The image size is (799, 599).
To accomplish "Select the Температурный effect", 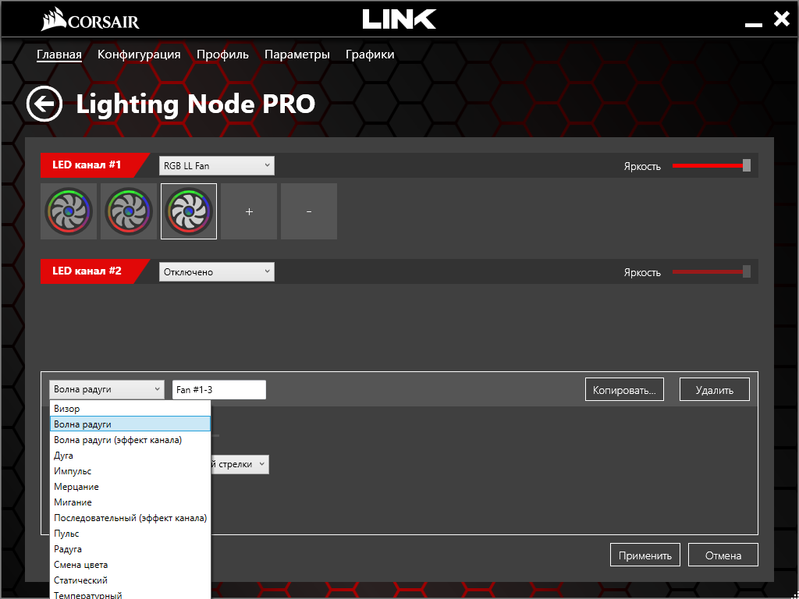I will click(130, 594).
